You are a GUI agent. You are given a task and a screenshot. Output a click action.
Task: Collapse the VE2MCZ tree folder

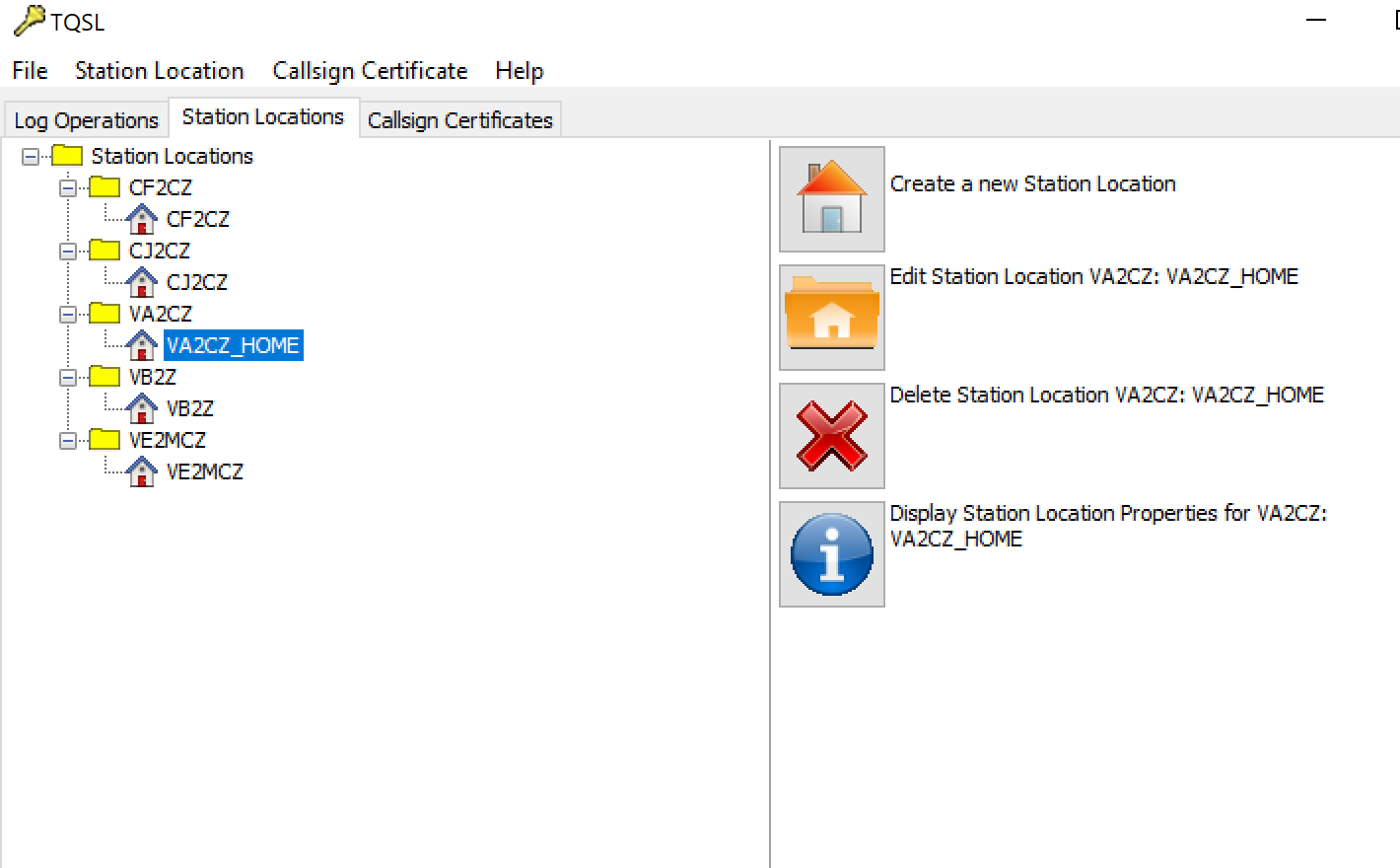(68, 440)
